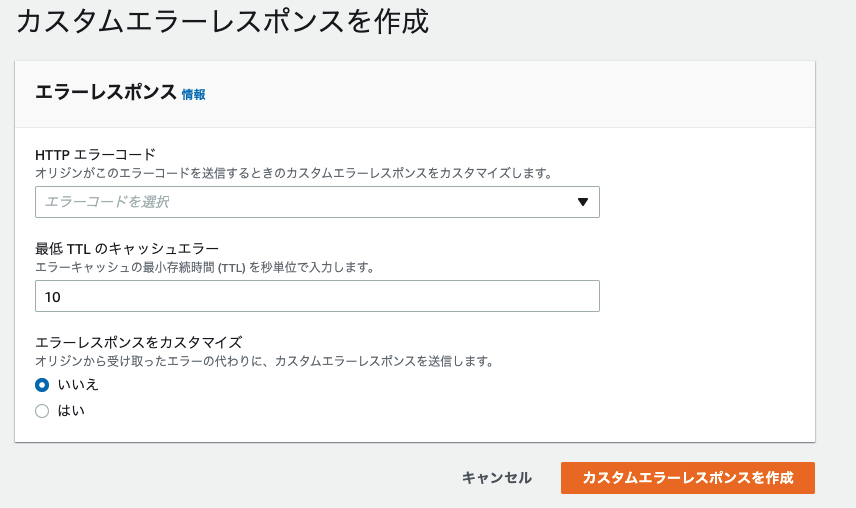Click the キャンセル button
This screenshot has width=856, height=508.
[497, 478]
